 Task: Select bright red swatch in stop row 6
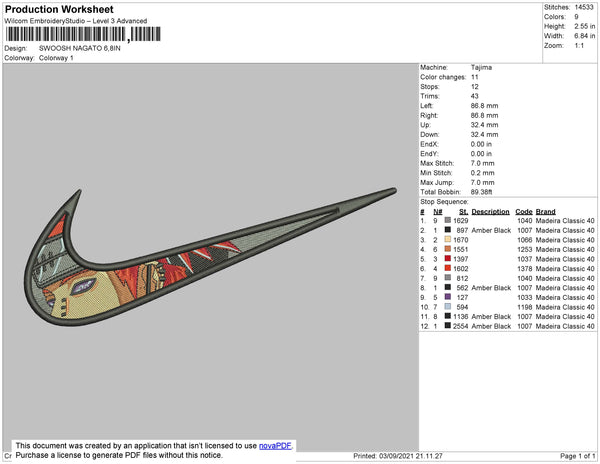(x=448, y=268)
